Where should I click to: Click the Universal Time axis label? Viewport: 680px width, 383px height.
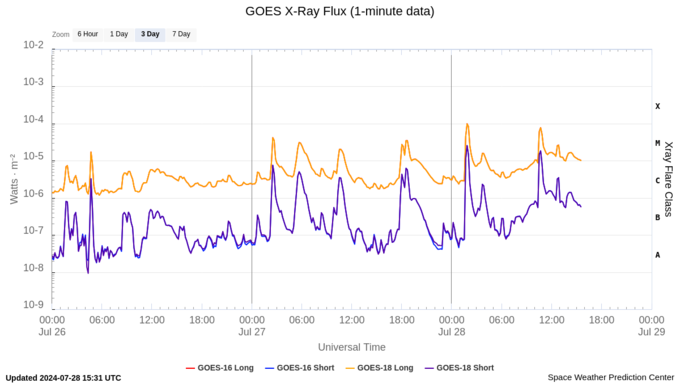pos(352,347)
